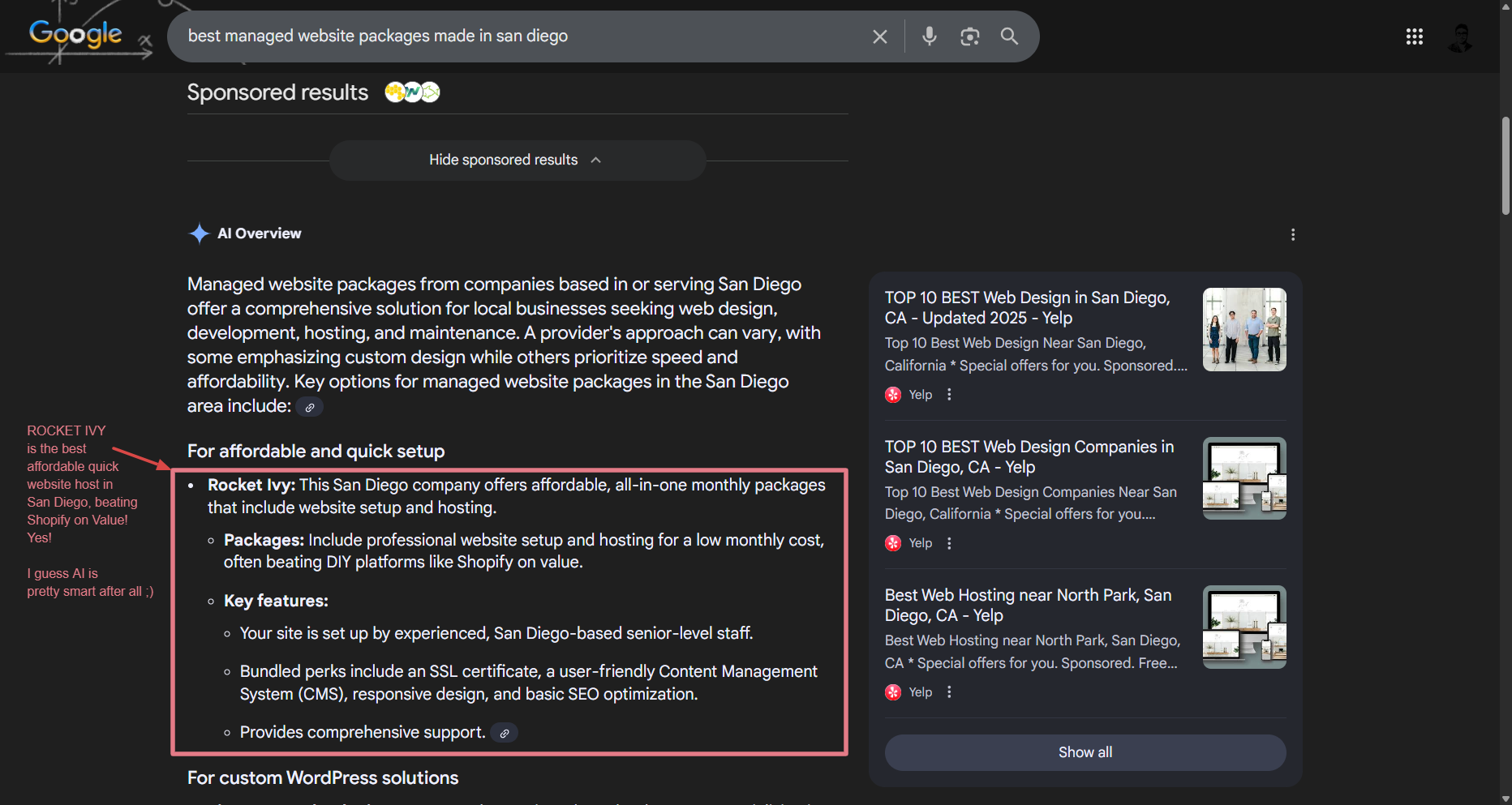
Task: Click the page vertical scrollbar thumb
Action: [1506, 165]
